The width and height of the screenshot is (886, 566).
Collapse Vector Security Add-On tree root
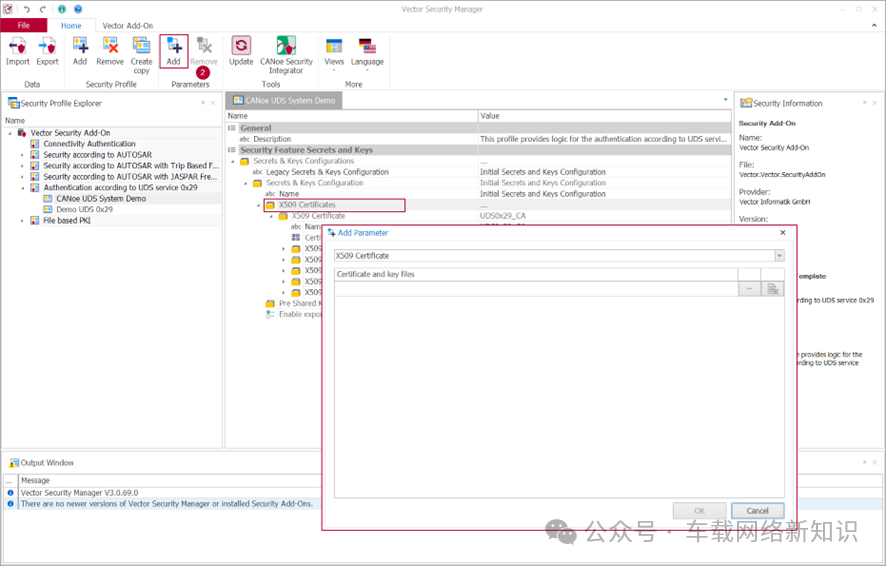click(10, 133)
